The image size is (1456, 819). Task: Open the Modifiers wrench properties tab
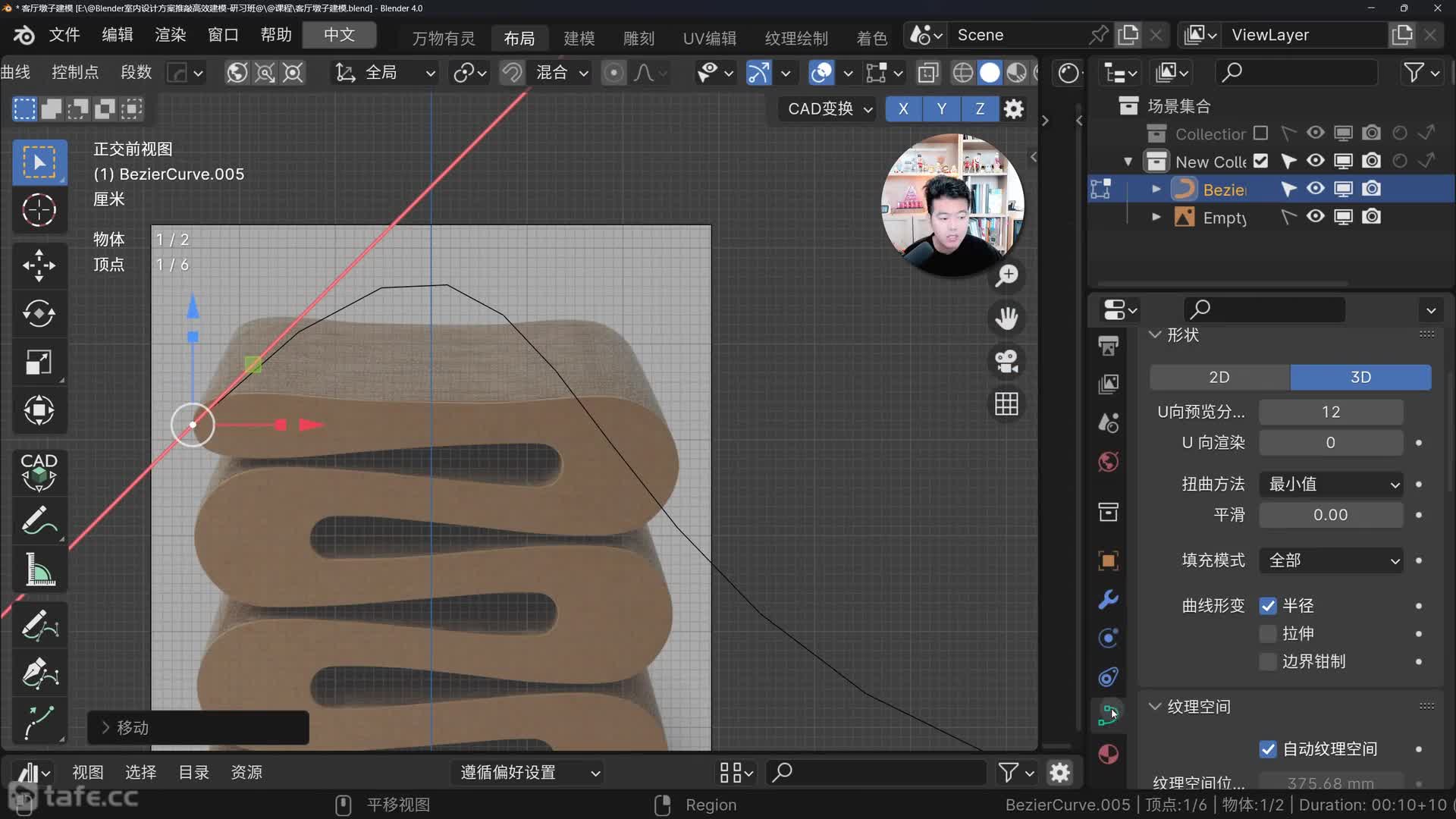tap(1108, 599)
